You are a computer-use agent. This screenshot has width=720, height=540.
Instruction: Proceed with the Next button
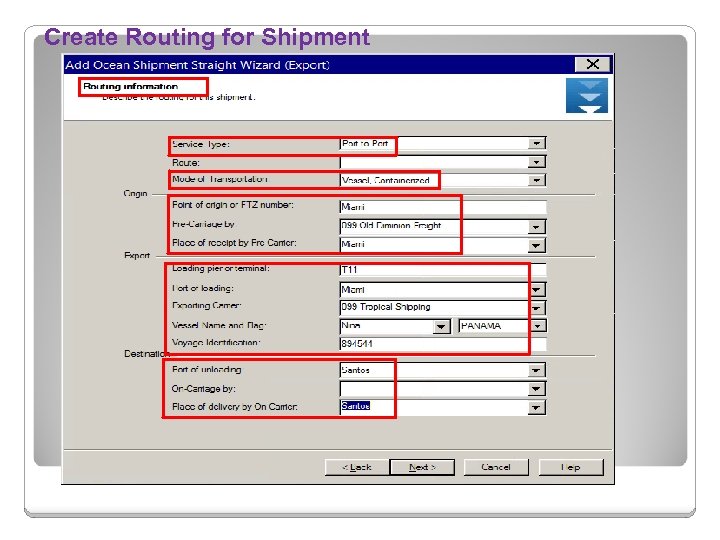[x=422, y=467]
